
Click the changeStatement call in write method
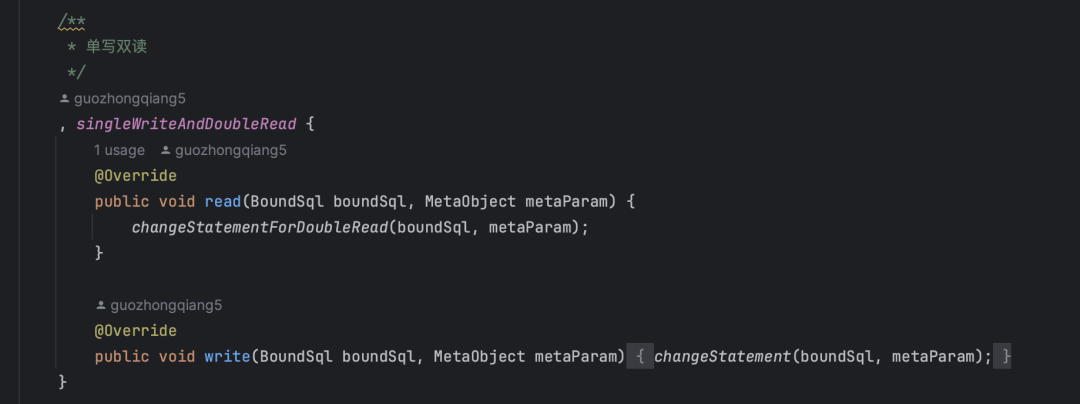pos(722,357)
